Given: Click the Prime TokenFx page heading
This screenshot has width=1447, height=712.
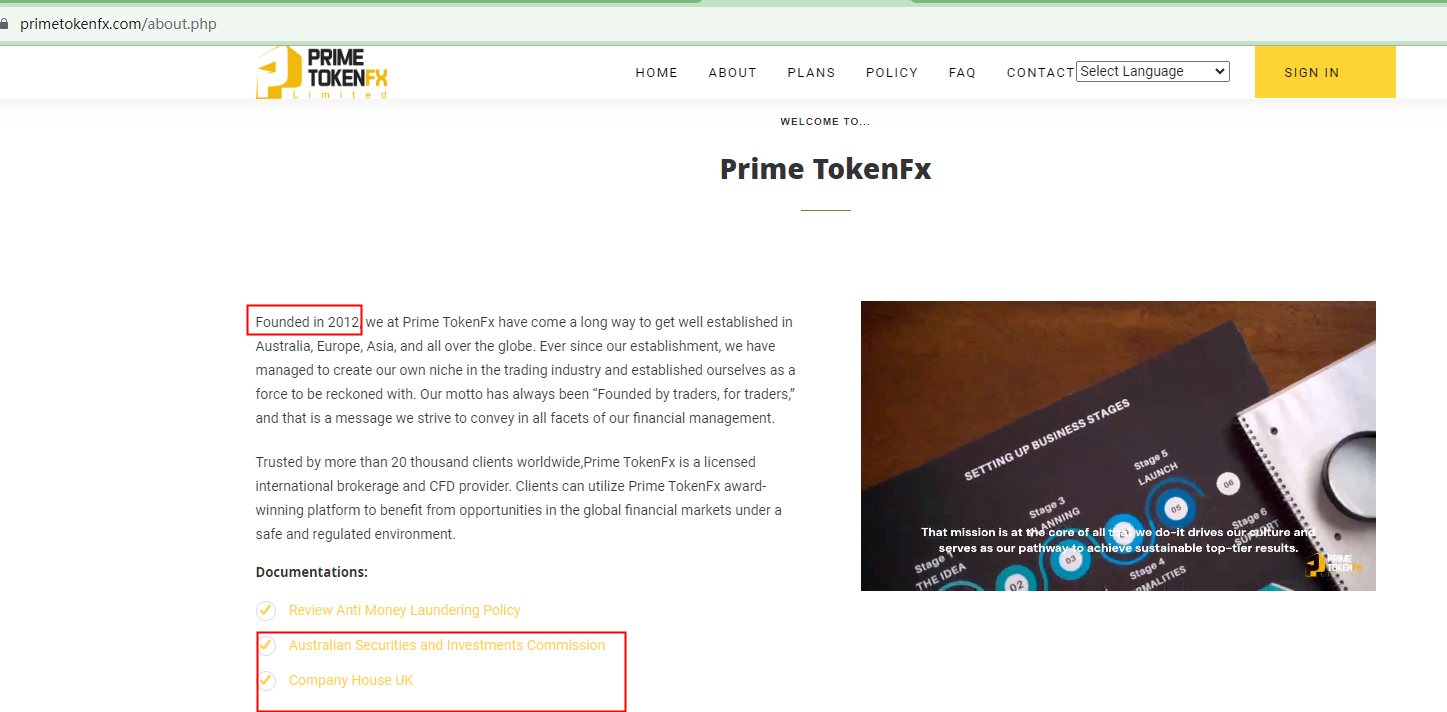Looking at the screenshot, I should [x=826, y=169].
